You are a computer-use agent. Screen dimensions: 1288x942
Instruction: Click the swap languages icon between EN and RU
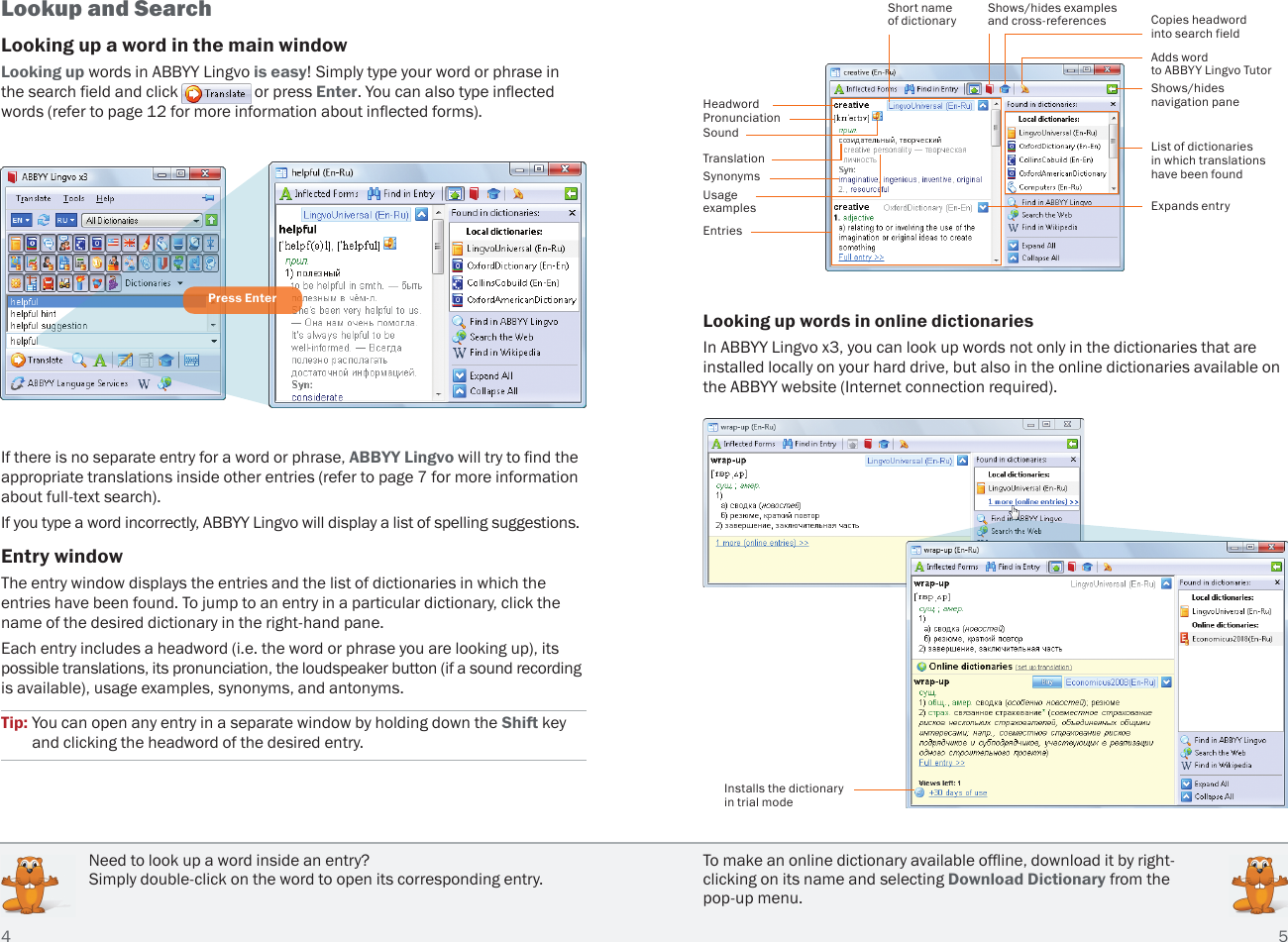(45, 220)
